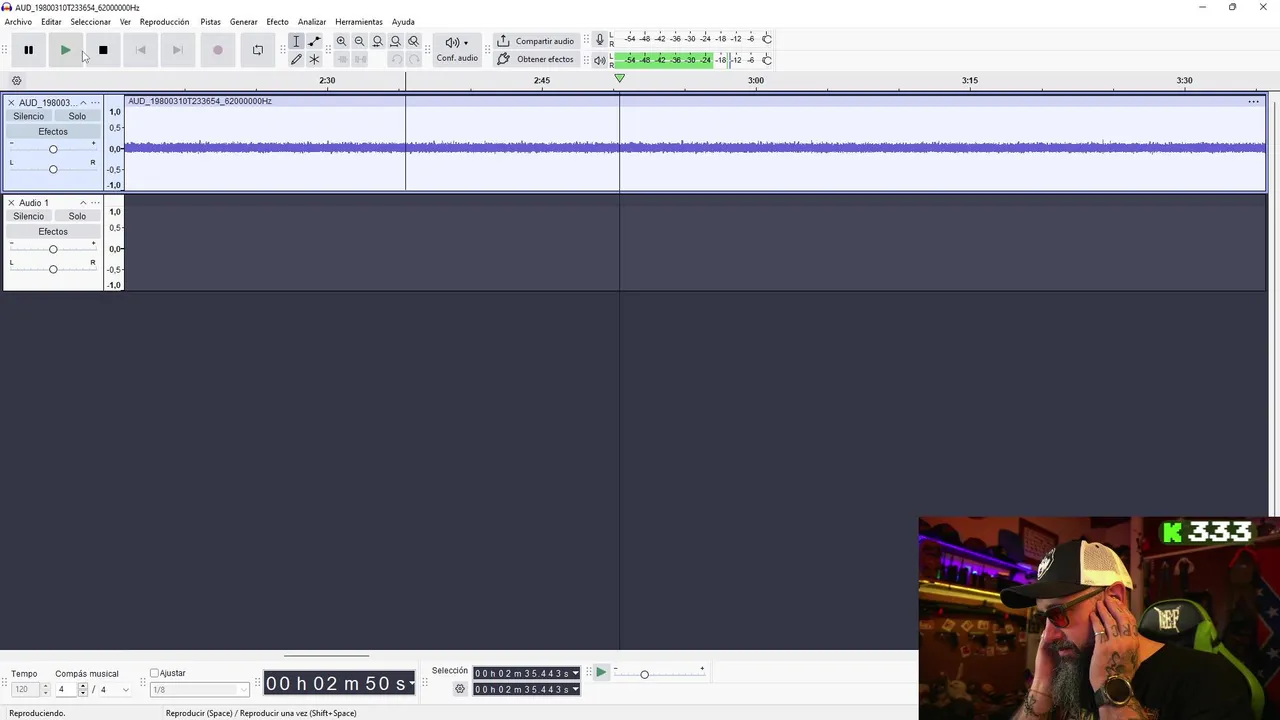Image resolution: width=1280 pixels, height=720 pixels.
Task: Select the Envelope tool
Action: pyautogui.click(x=314, y=41)
